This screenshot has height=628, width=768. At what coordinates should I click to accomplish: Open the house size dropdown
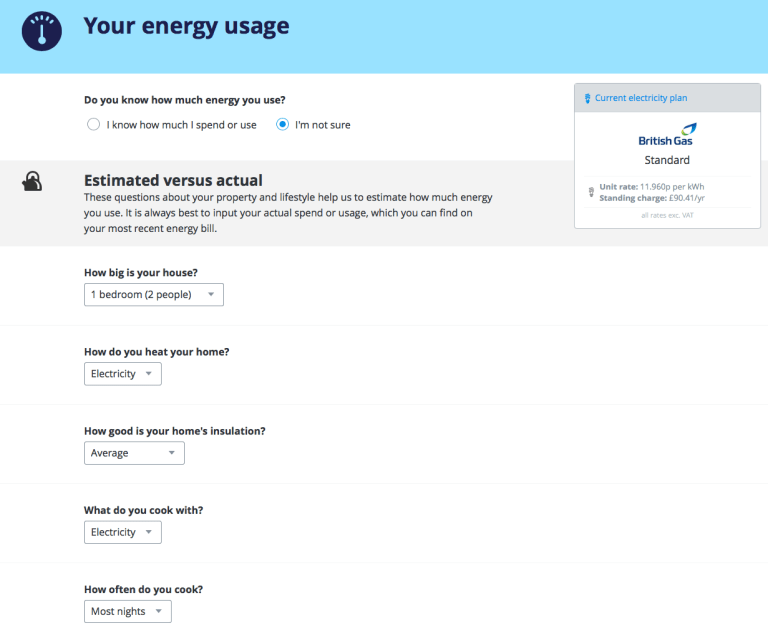tap(154, 295)
